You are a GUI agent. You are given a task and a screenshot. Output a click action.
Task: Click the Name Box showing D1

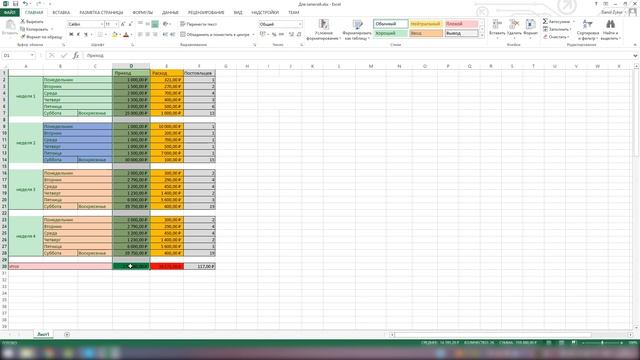(x=18, y=55)
